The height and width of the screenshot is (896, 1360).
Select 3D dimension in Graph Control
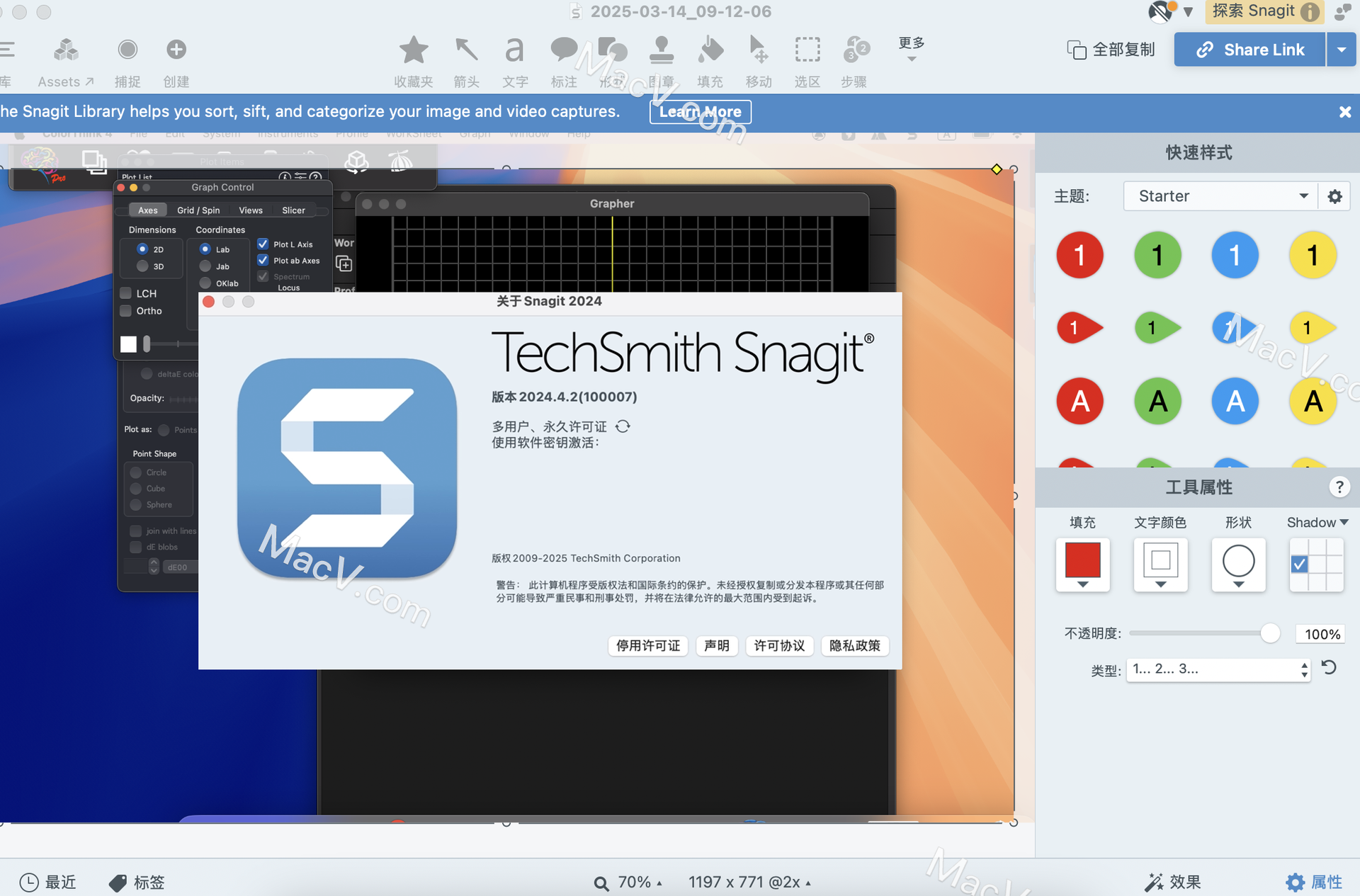point(142,266)
